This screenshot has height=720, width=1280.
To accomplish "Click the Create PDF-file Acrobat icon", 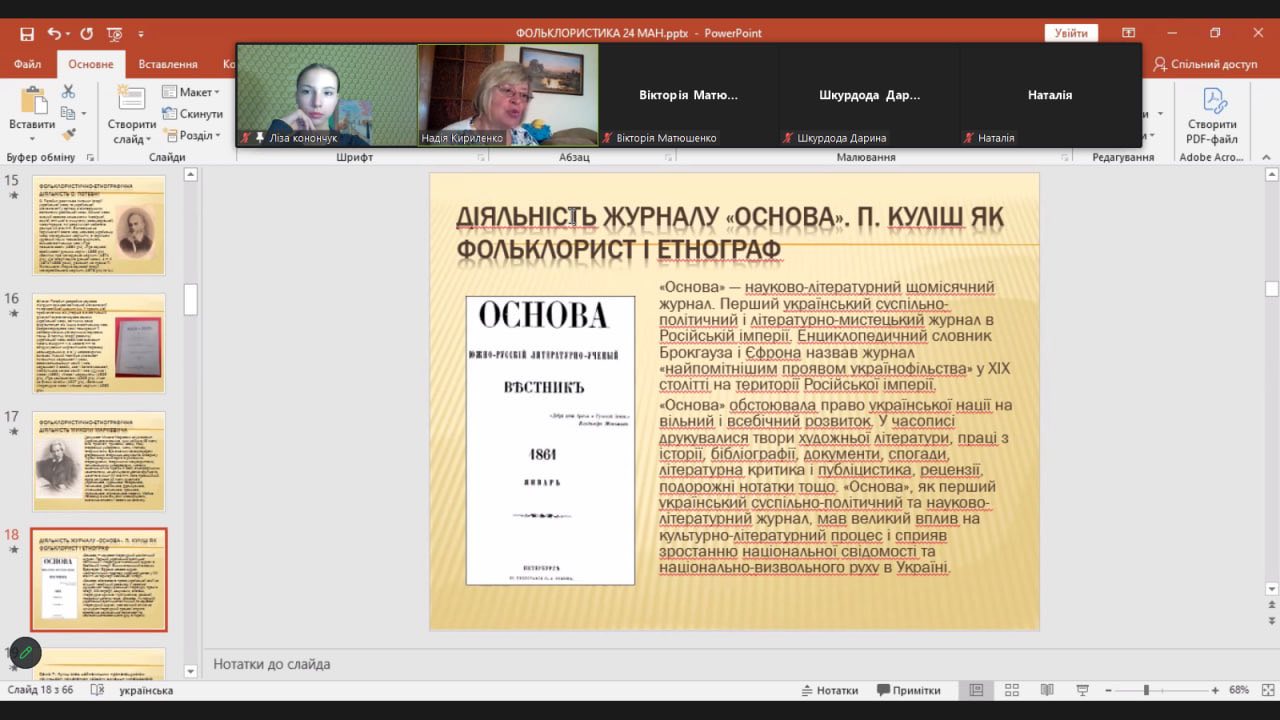I will point(1212,116).
